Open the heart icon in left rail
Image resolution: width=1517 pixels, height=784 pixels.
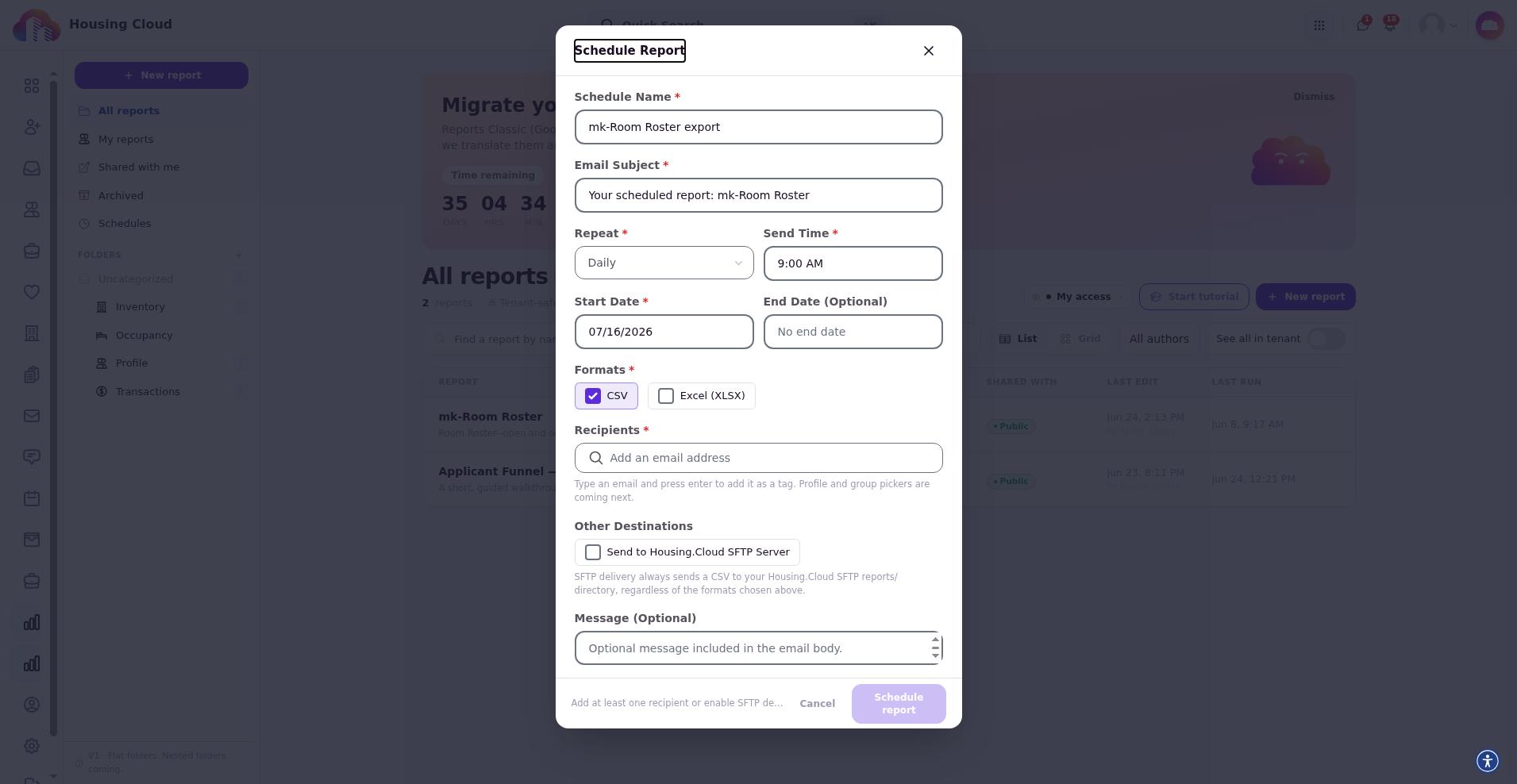[x=32, y=292]
